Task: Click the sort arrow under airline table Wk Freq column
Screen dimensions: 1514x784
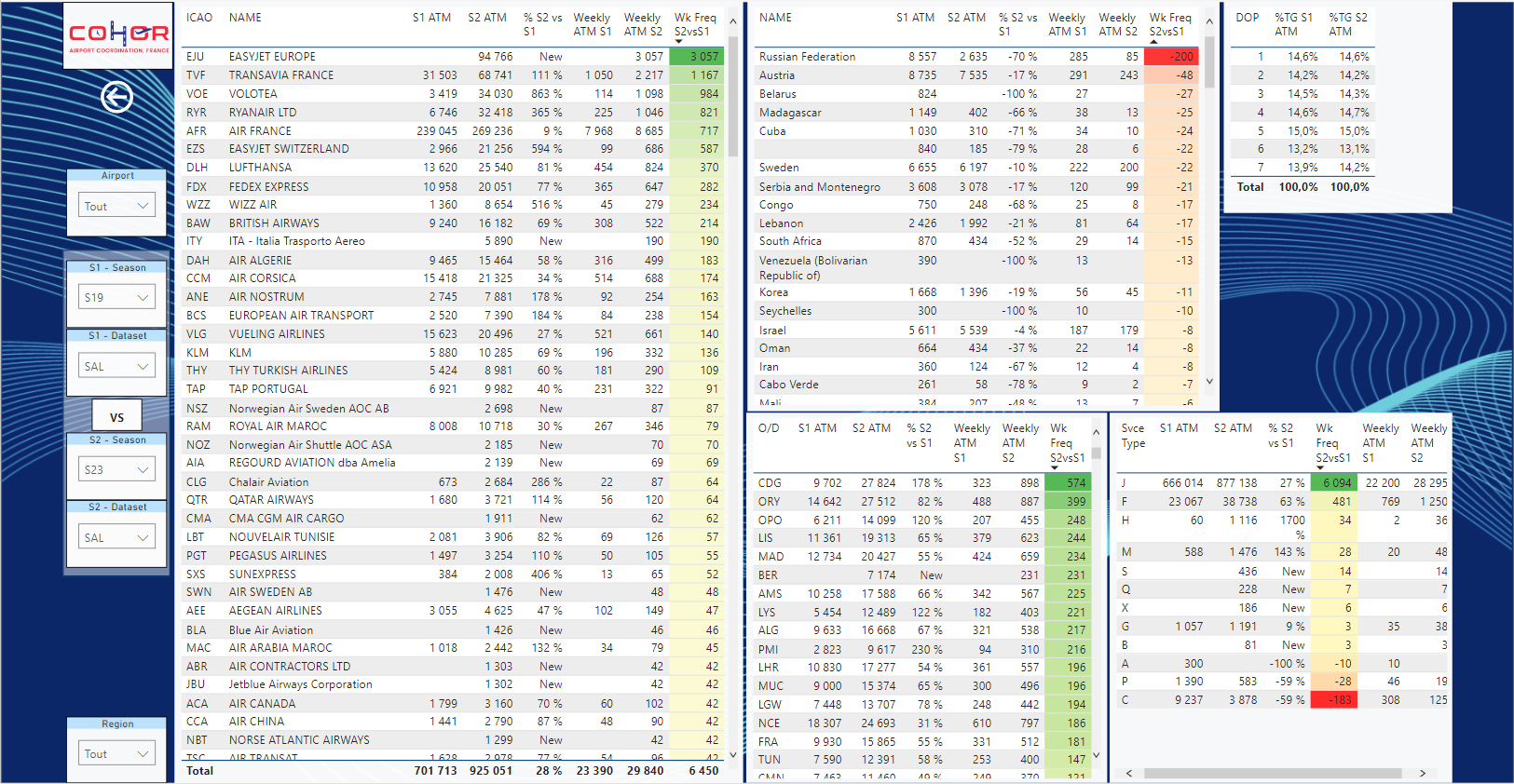Action: [x=677, y=41]
